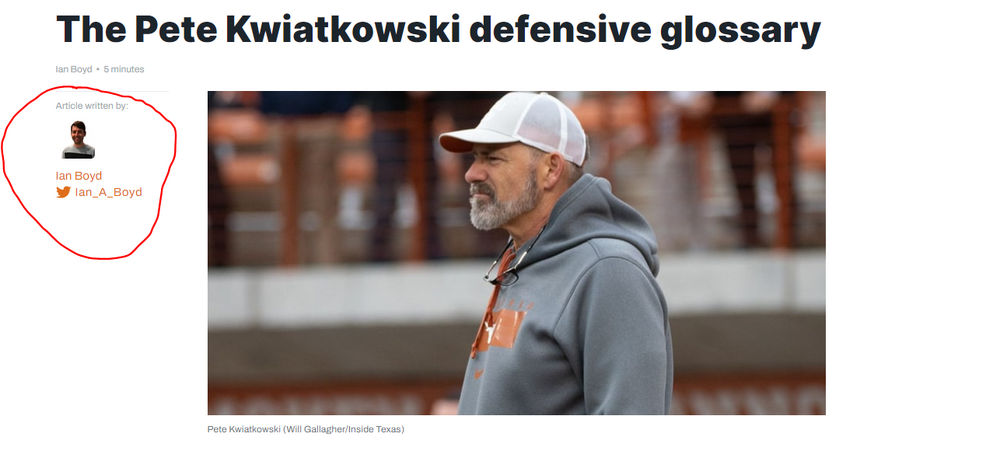
Task: Click the article headline about Pete Kwiatkowski
Action: (x=438, y=29)
